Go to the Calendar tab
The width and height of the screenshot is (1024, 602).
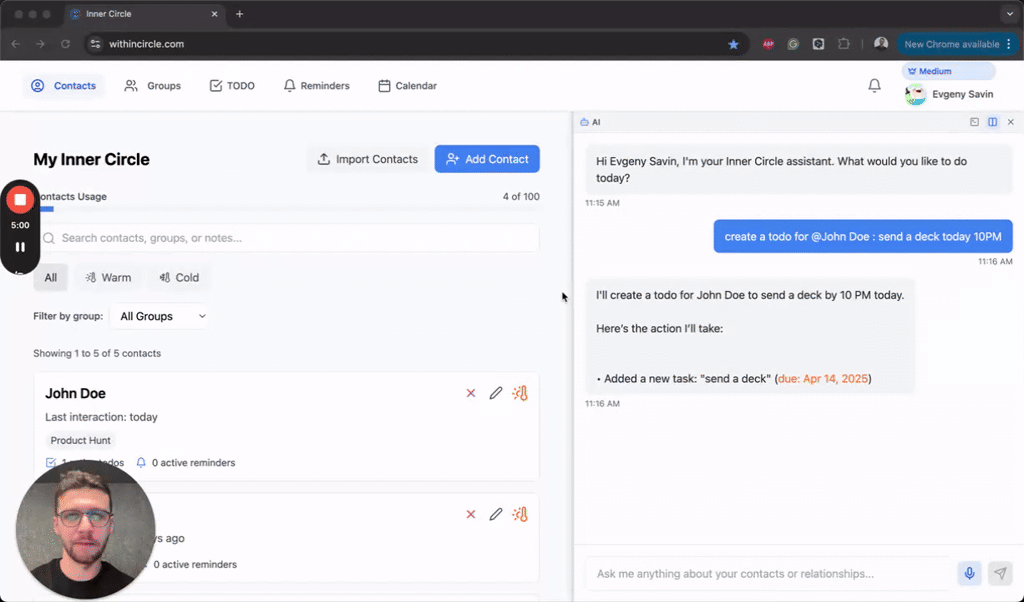pyautogui.click(x=407, y=86)
